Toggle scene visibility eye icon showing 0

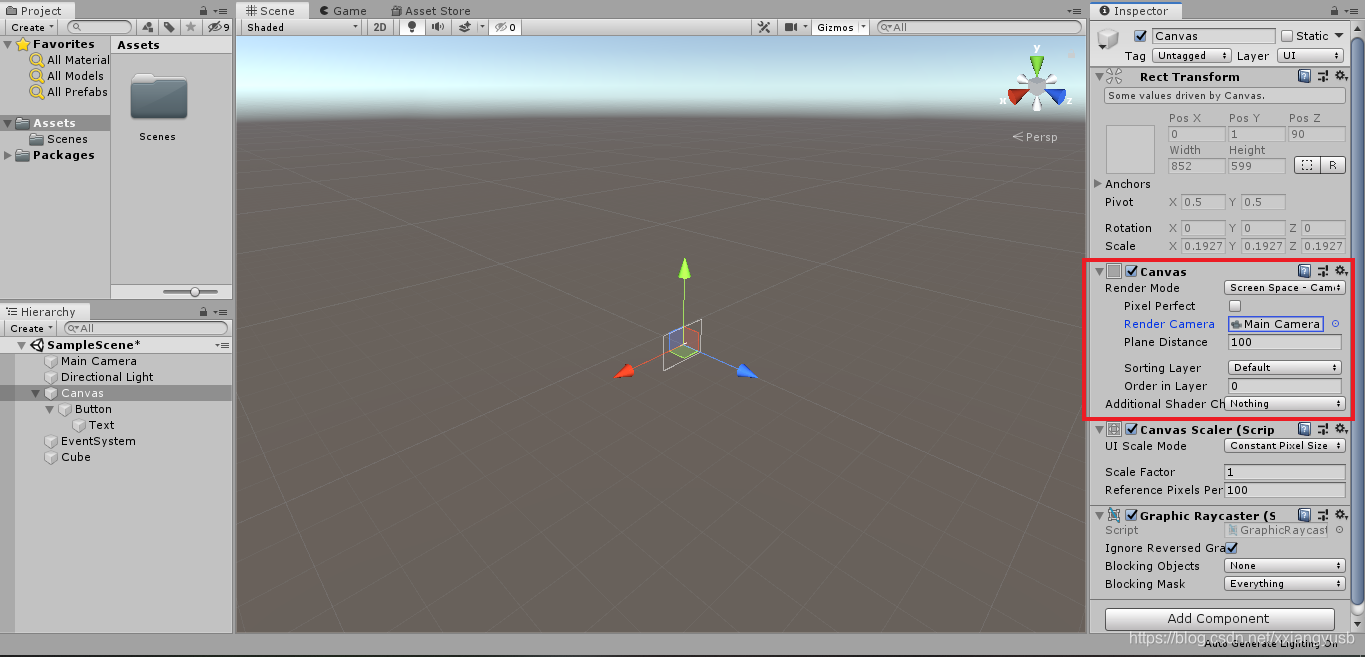[x=505, y=27]
